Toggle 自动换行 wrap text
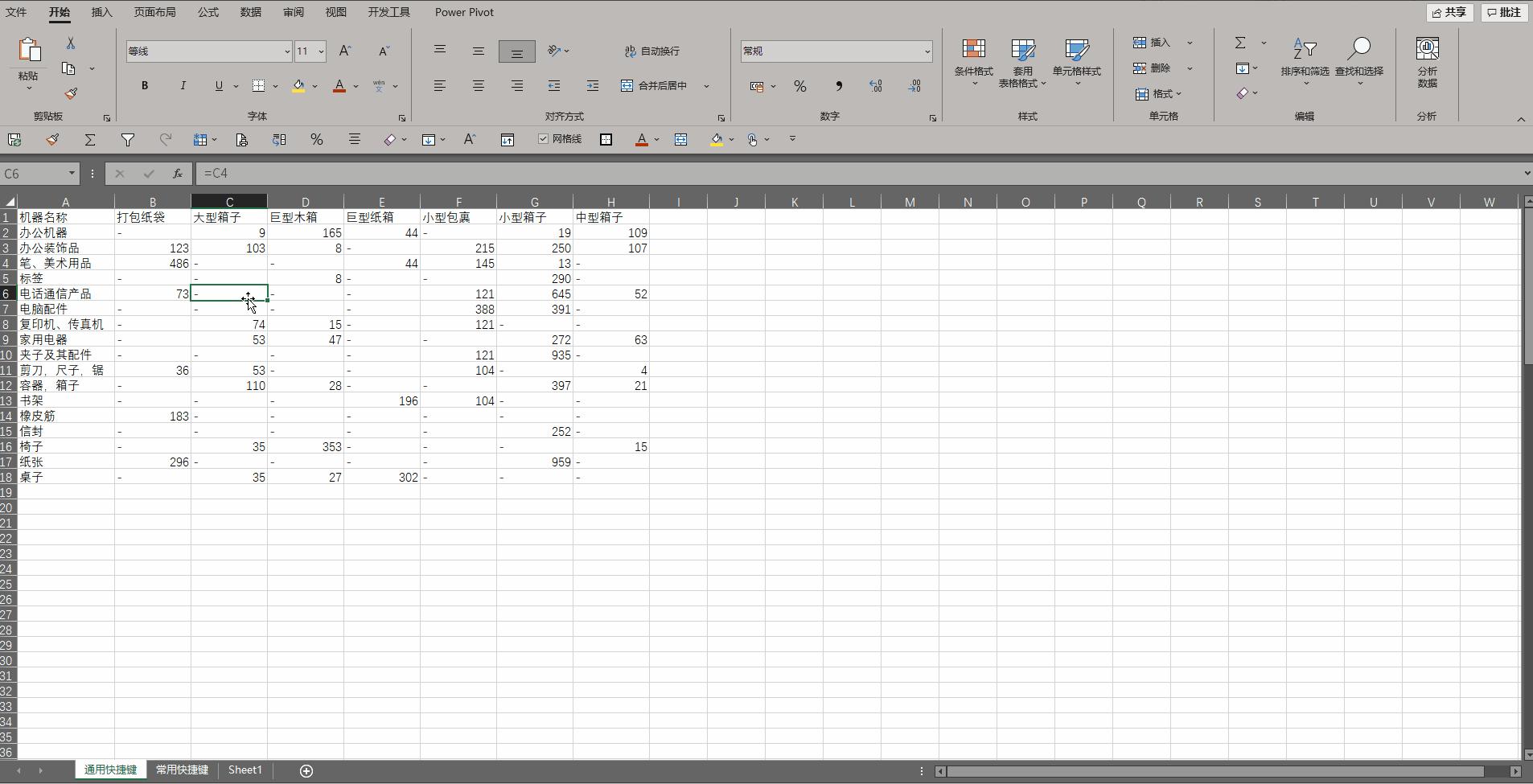 tap(652, 51)
